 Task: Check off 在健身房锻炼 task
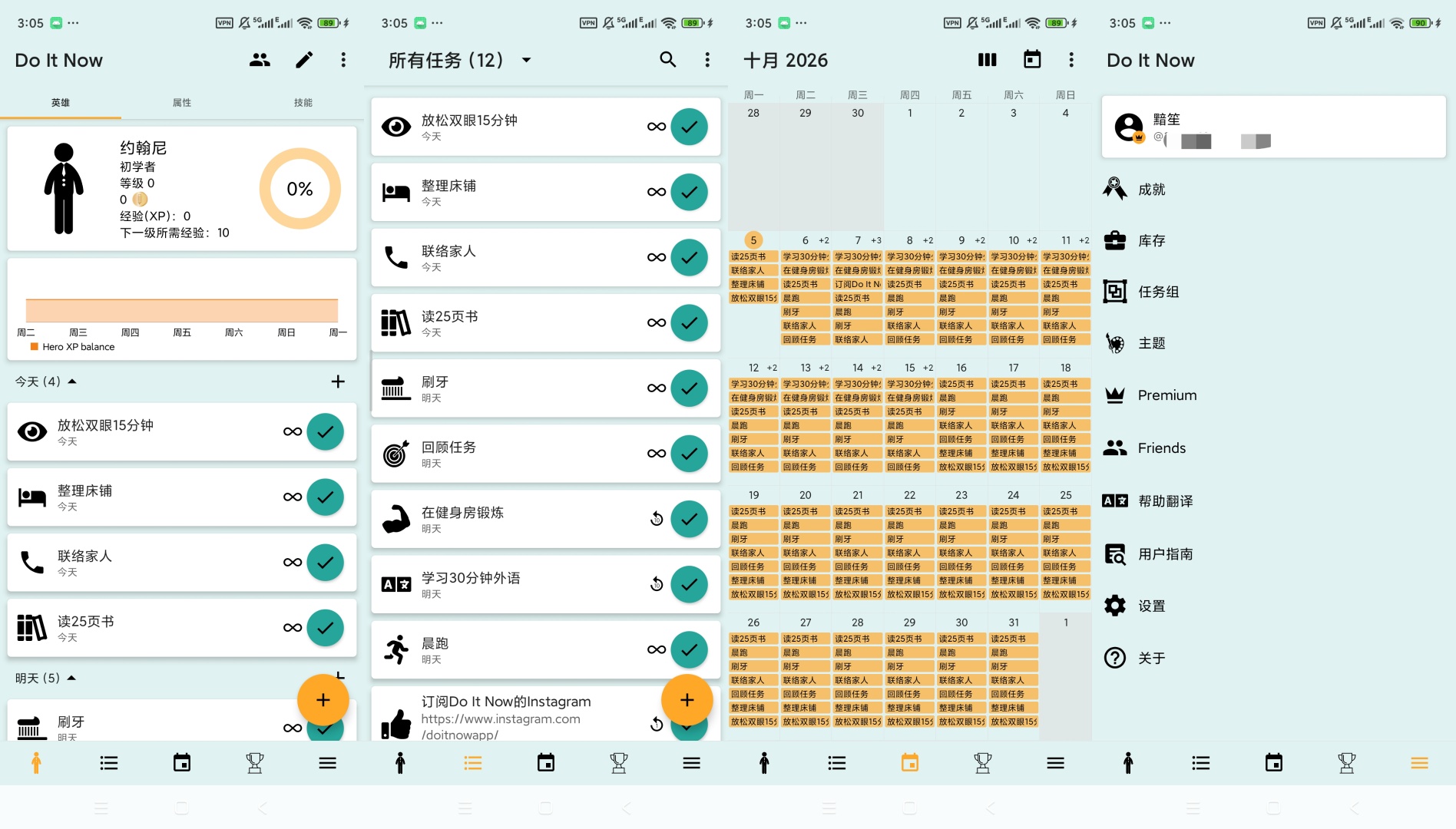690,519
